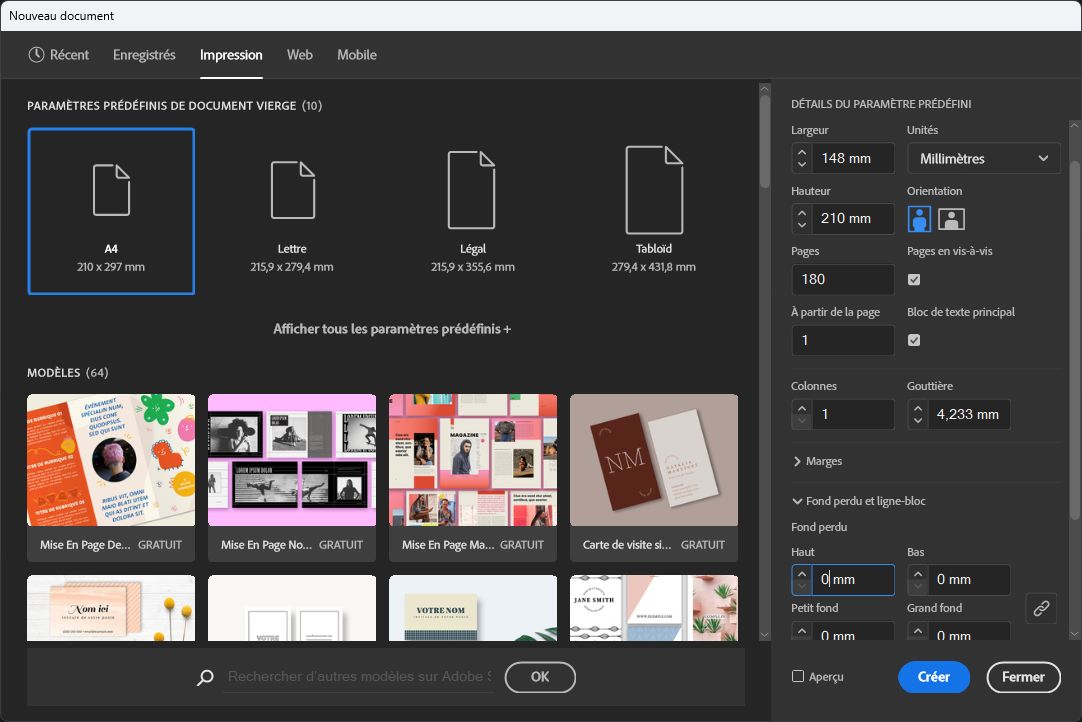Choose the Légal preset page icon
The width and height of the screenshot is (1082, 722).
(472, 190)
